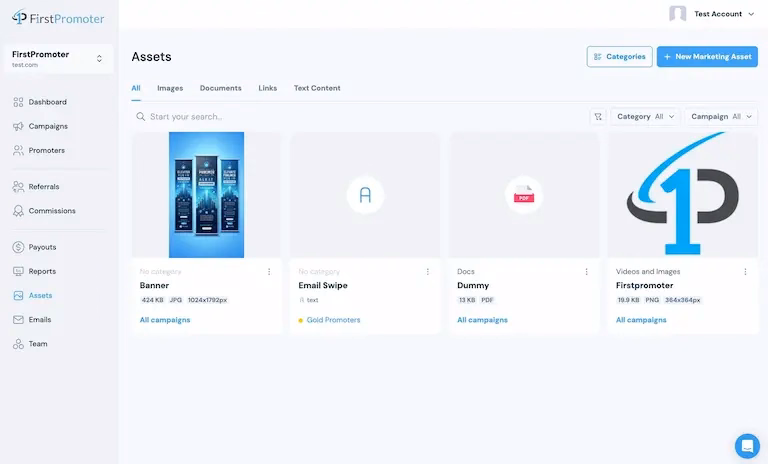
Task: Click the asset search input field
Action: 360,117
